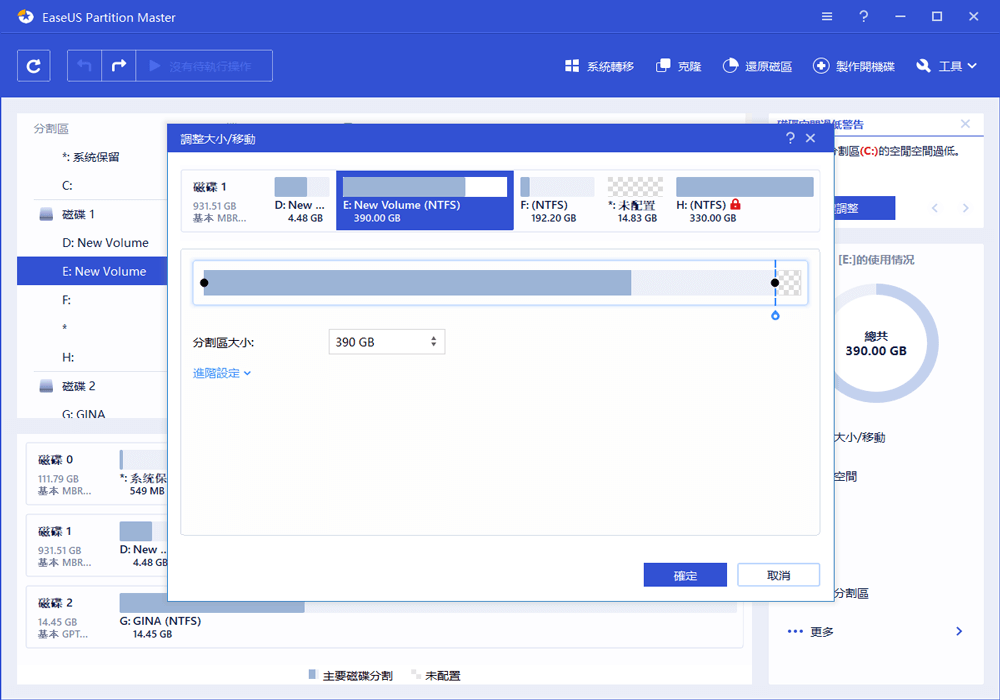The height and width of the screenshot is (700, 1000).
Task: Click the 磁碟 2 drive icon in list
Action: 46,386
